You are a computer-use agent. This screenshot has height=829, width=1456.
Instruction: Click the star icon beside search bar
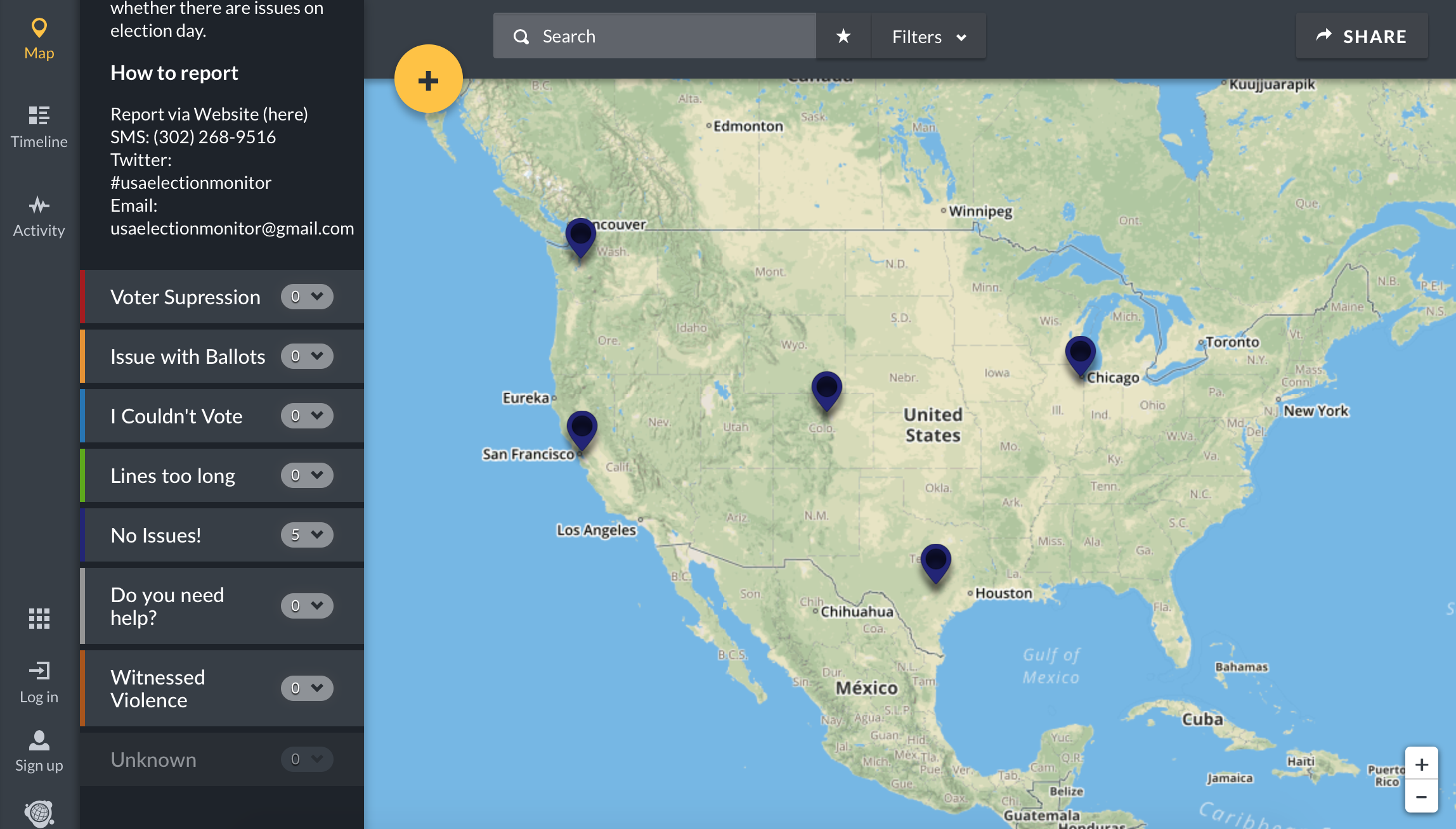pyautogui.click(x=842, y=36)
